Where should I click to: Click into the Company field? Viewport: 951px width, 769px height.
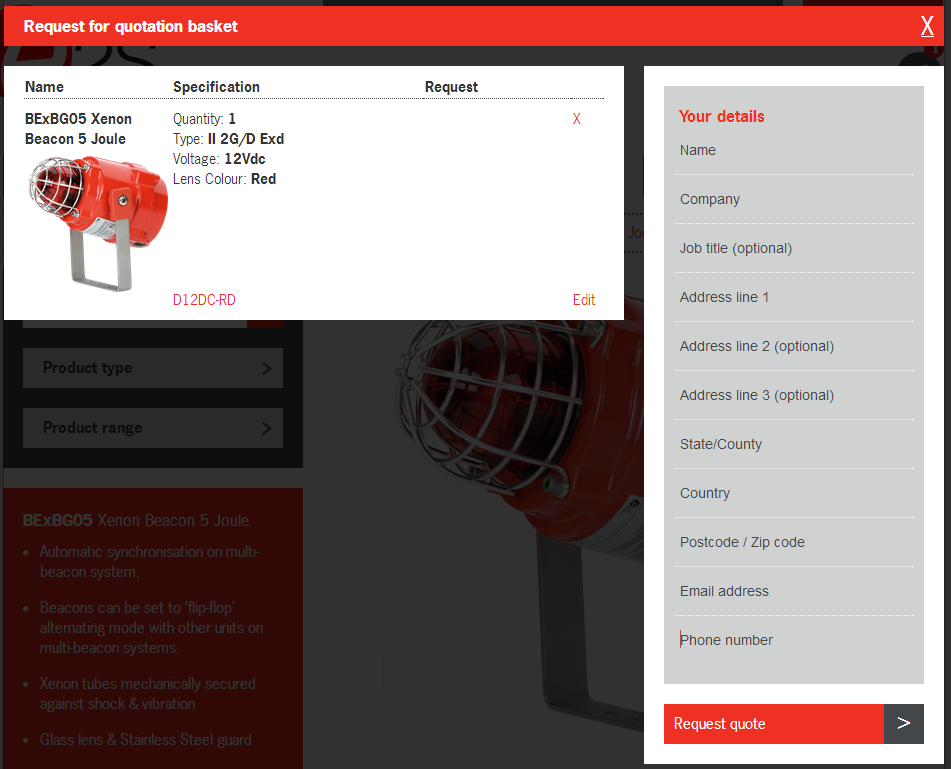pos(795,200)
